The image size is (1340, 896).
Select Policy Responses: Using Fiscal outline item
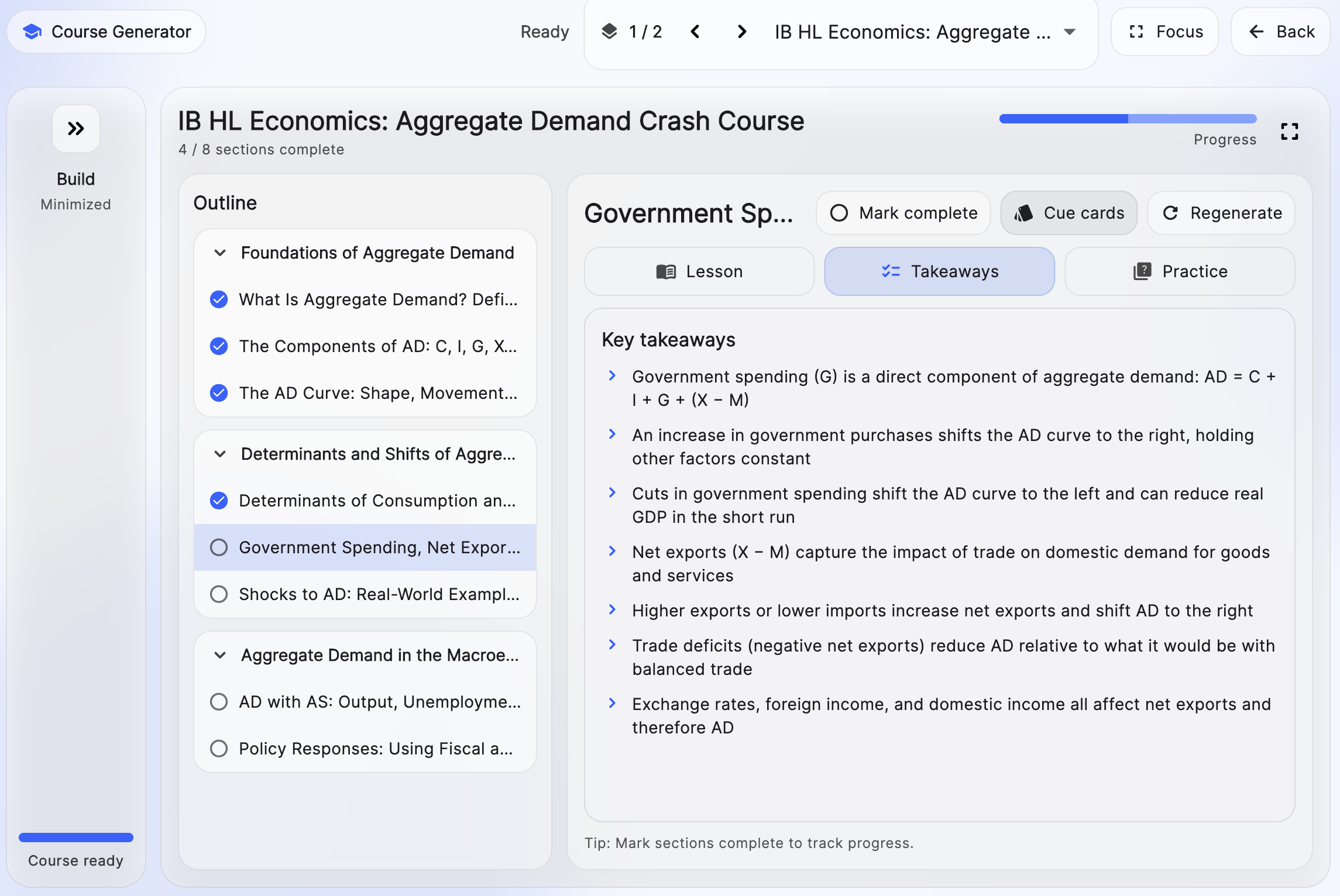376,749
